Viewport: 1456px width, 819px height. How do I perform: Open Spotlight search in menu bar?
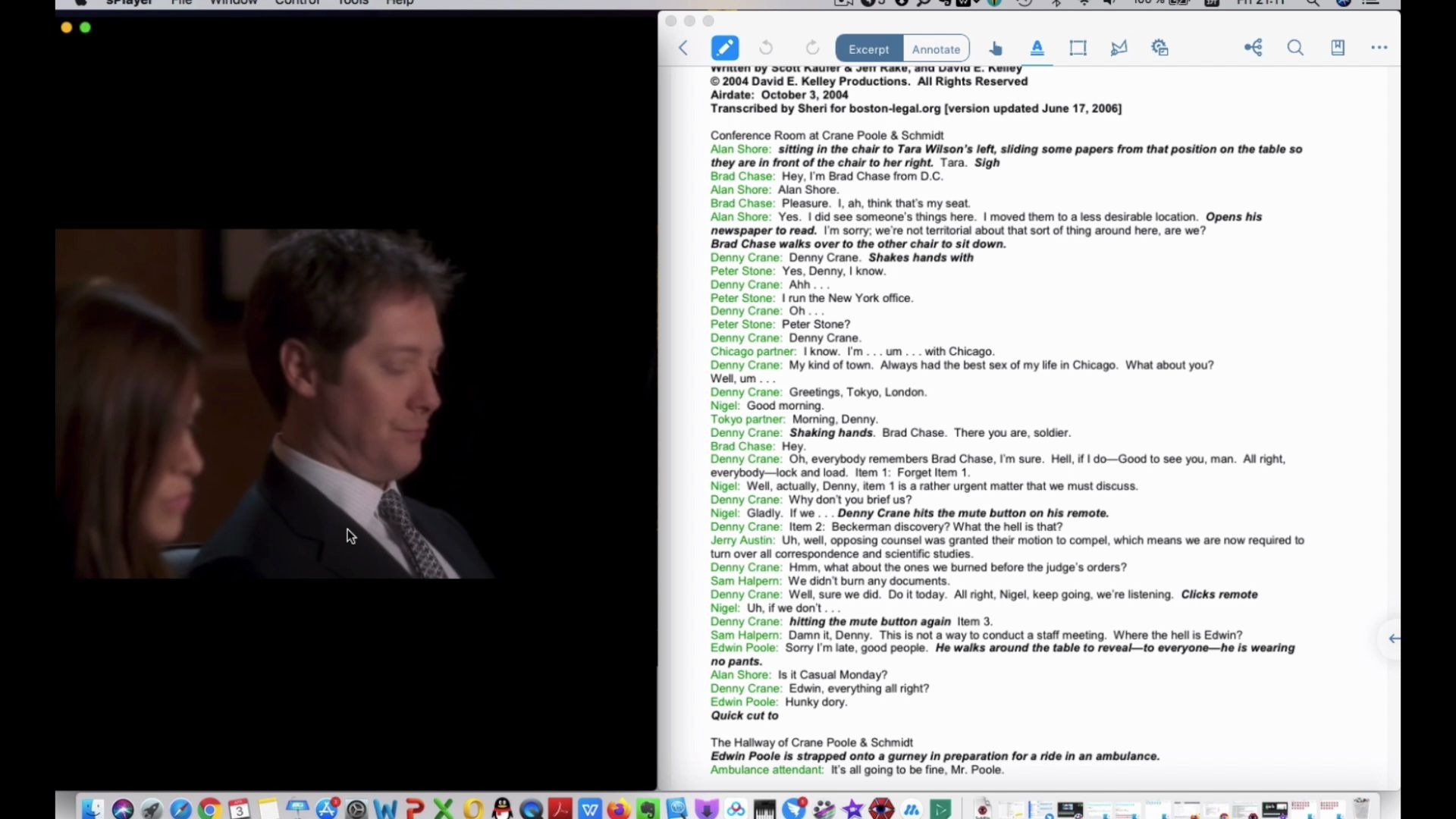coord(1313,3)
